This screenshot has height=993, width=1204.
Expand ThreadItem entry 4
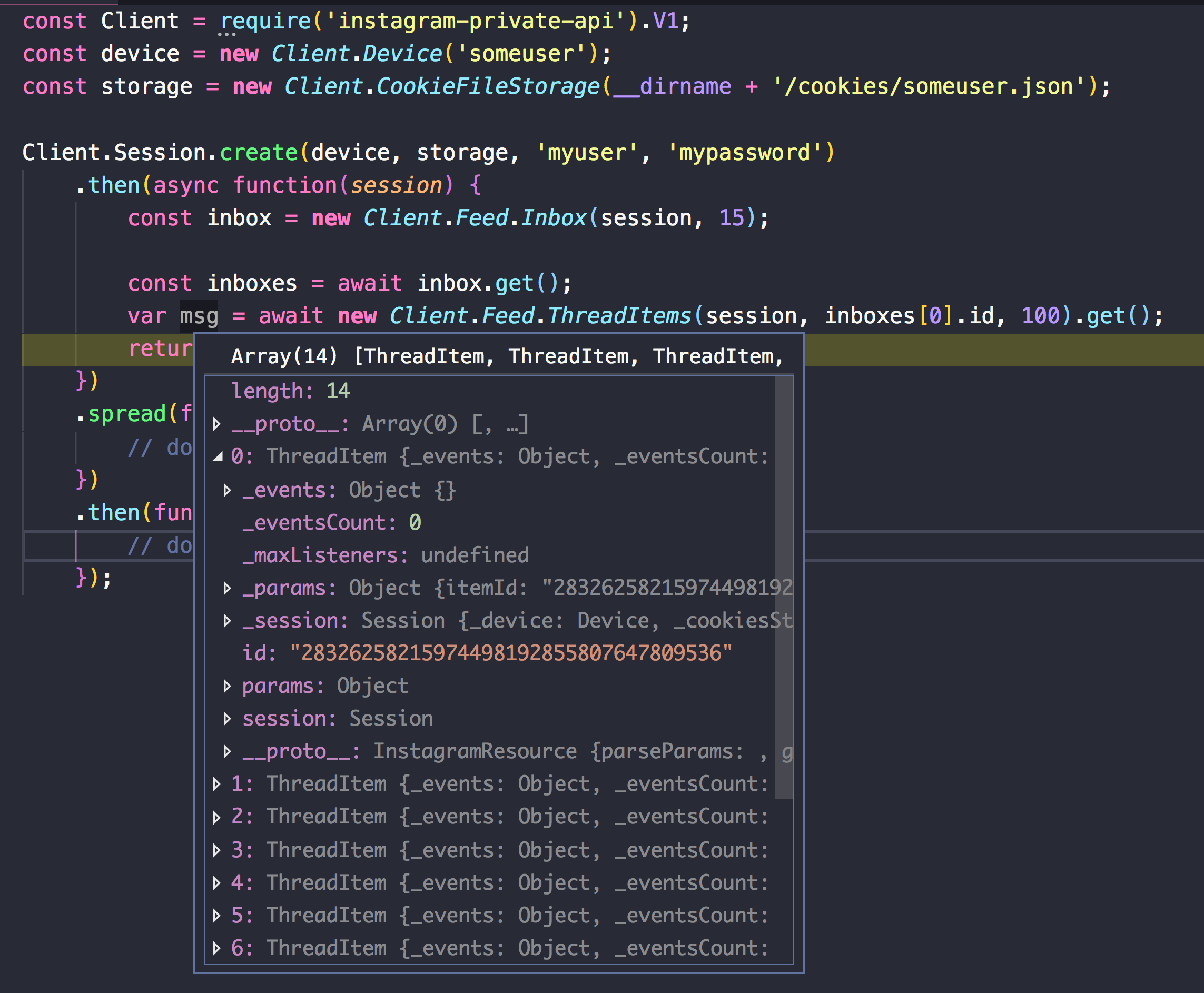(216, 882)
